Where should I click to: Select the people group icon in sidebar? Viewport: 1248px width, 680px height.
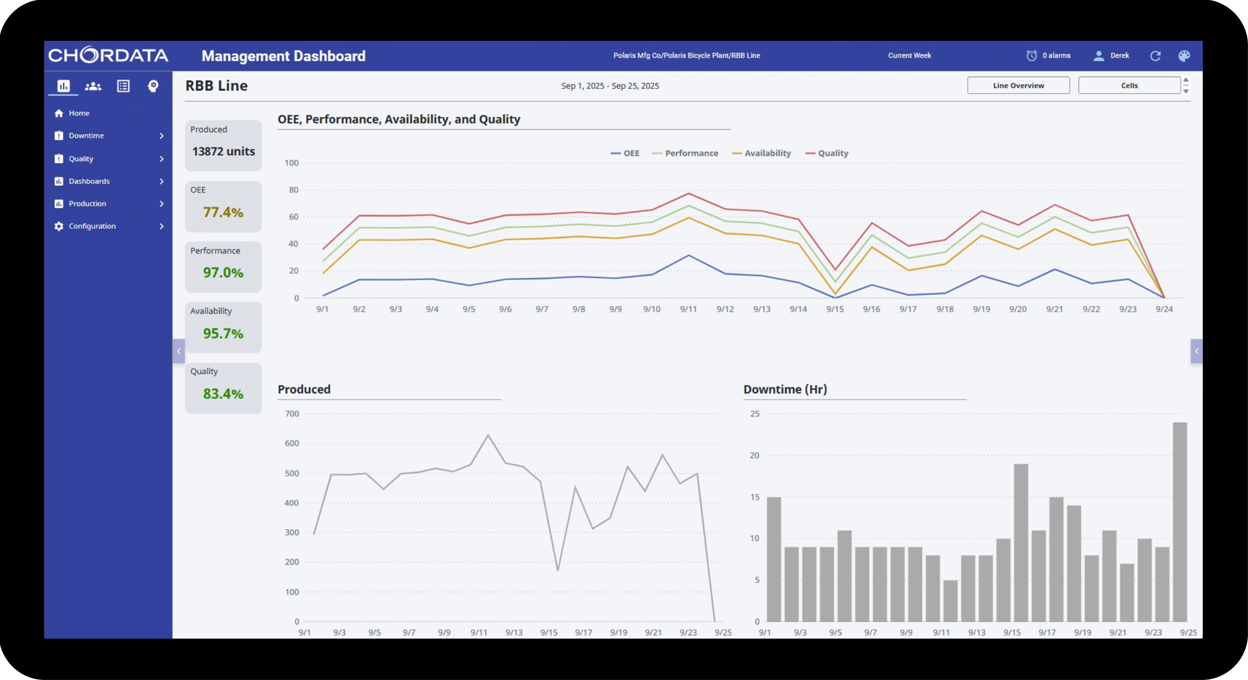coord(93,86)
